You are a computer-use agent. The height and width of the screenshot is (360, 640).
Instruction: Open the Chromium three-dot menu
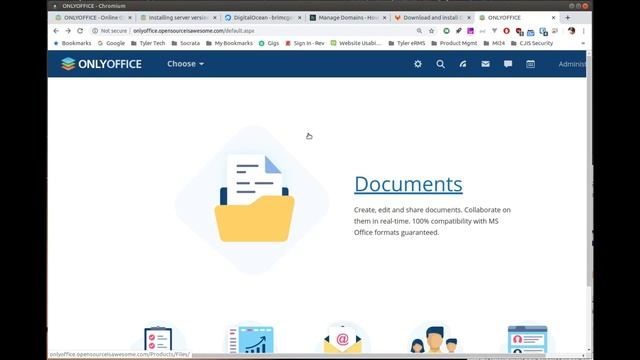tap(584, 31)
